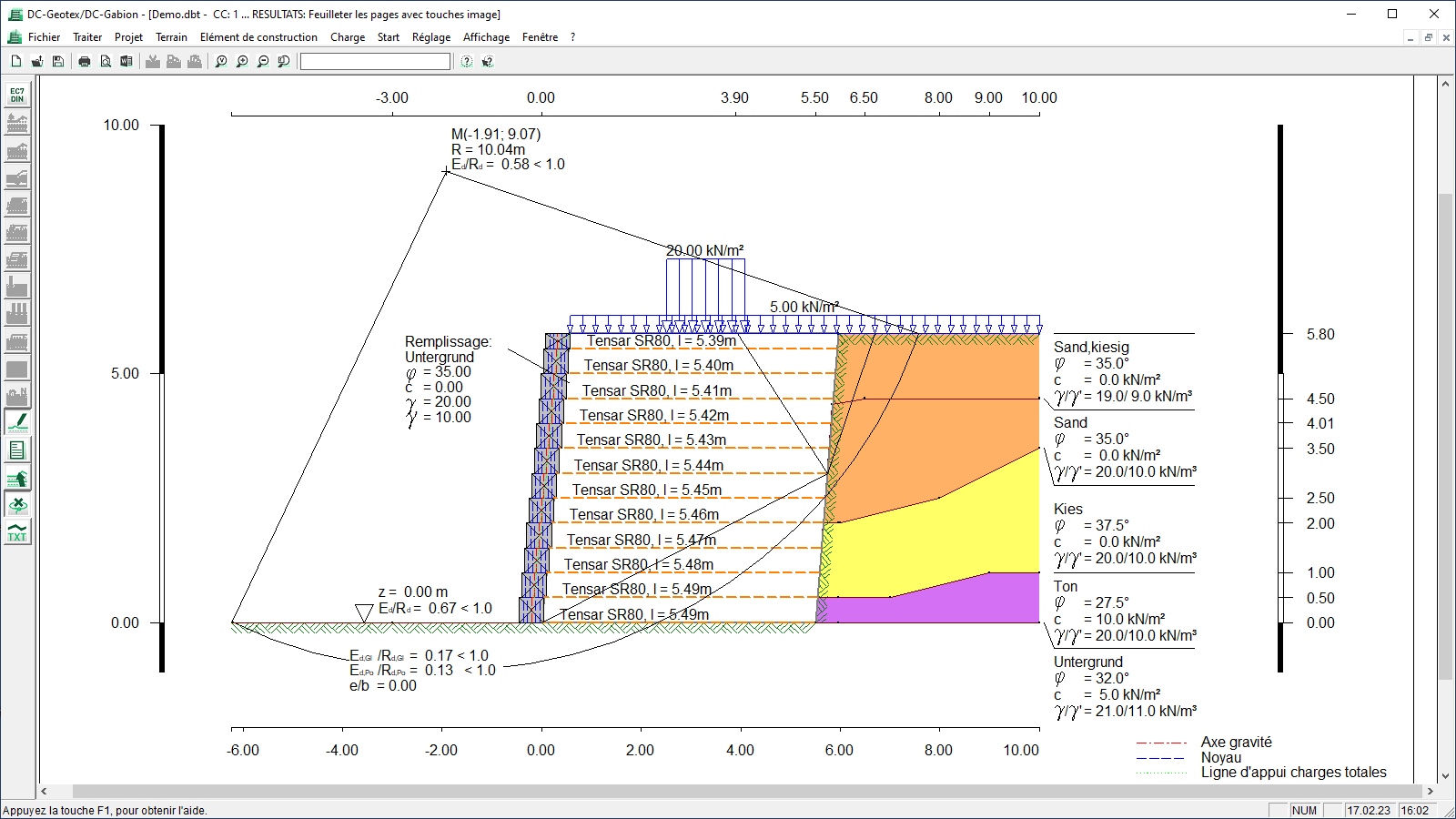Print the results with the printer icon
This screenshot has width=1456, height=819.
click(x=85, y=61)
